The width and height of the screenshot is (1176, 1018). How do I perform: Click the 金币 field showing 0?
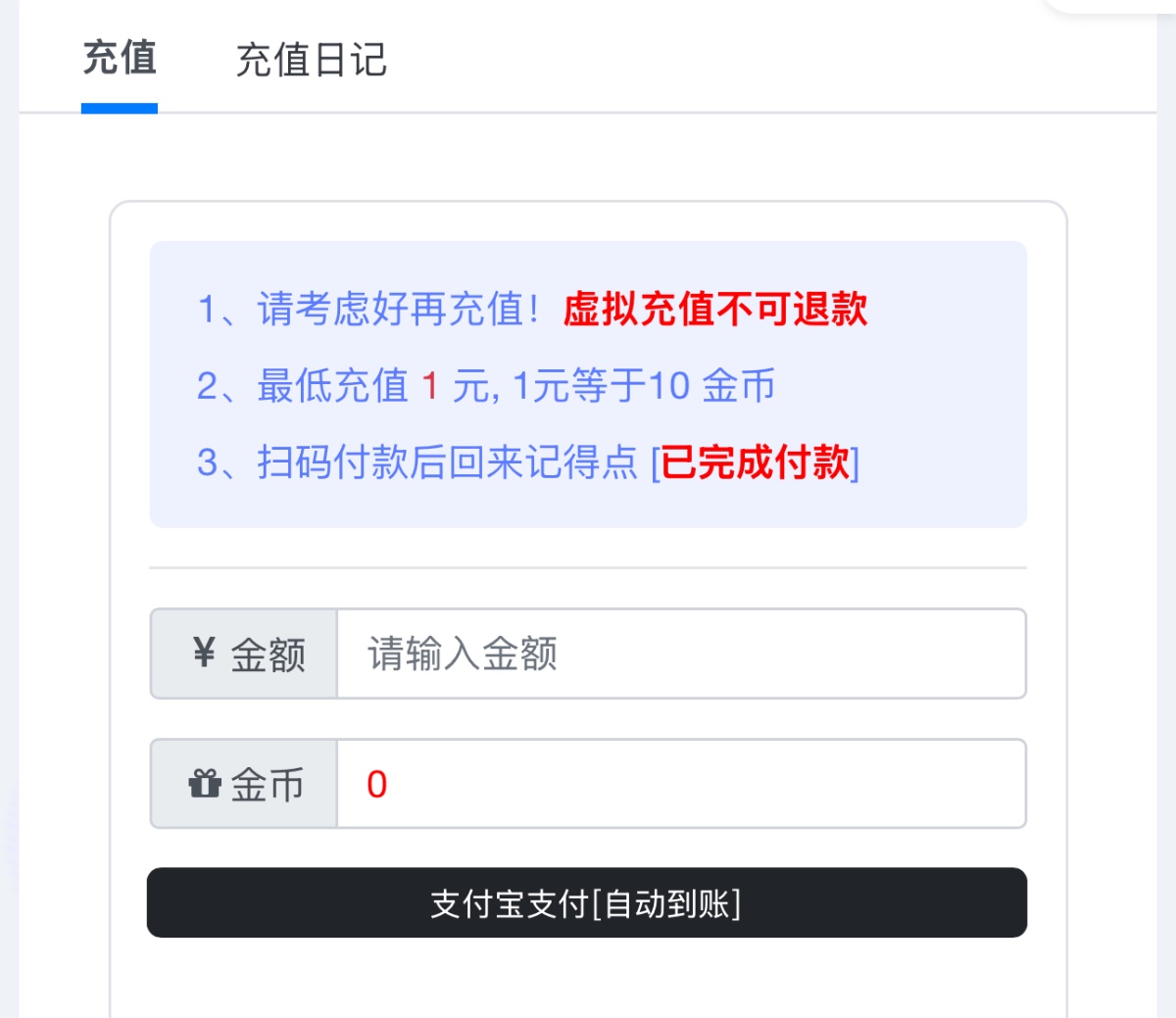tap(681, 784)
